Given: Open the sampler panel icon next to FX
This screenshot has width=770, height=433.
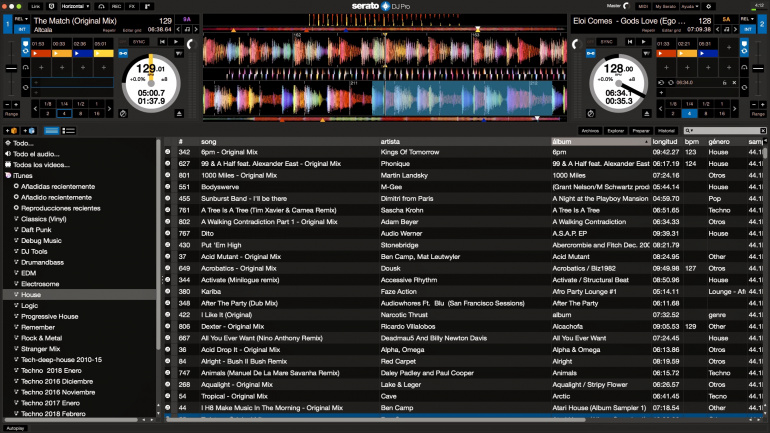Looking at the screenshot, I should point(147,6).
